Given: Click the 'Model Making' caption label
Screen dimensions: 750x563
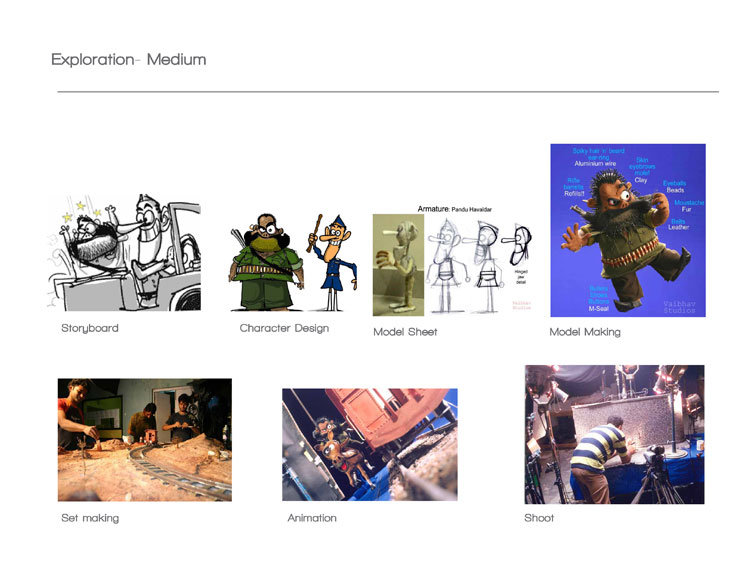Looking at the screenshot, I should [x=585, y=331].
